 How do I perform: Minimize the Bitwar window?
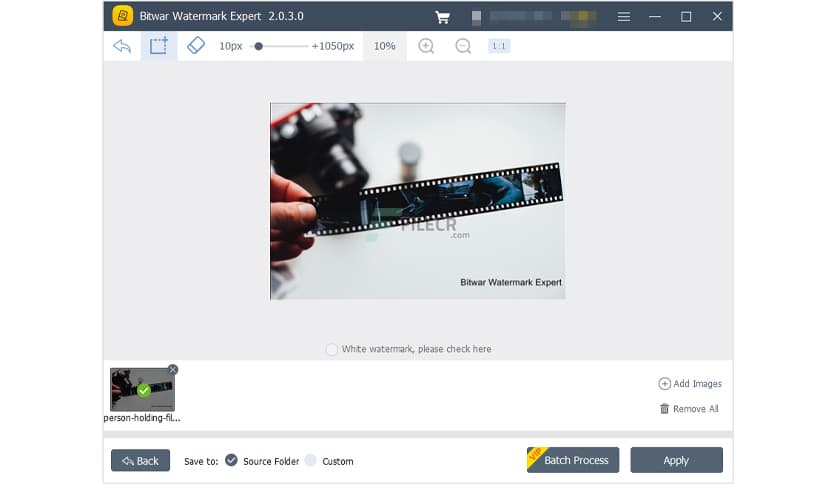(x=655, y=17)
